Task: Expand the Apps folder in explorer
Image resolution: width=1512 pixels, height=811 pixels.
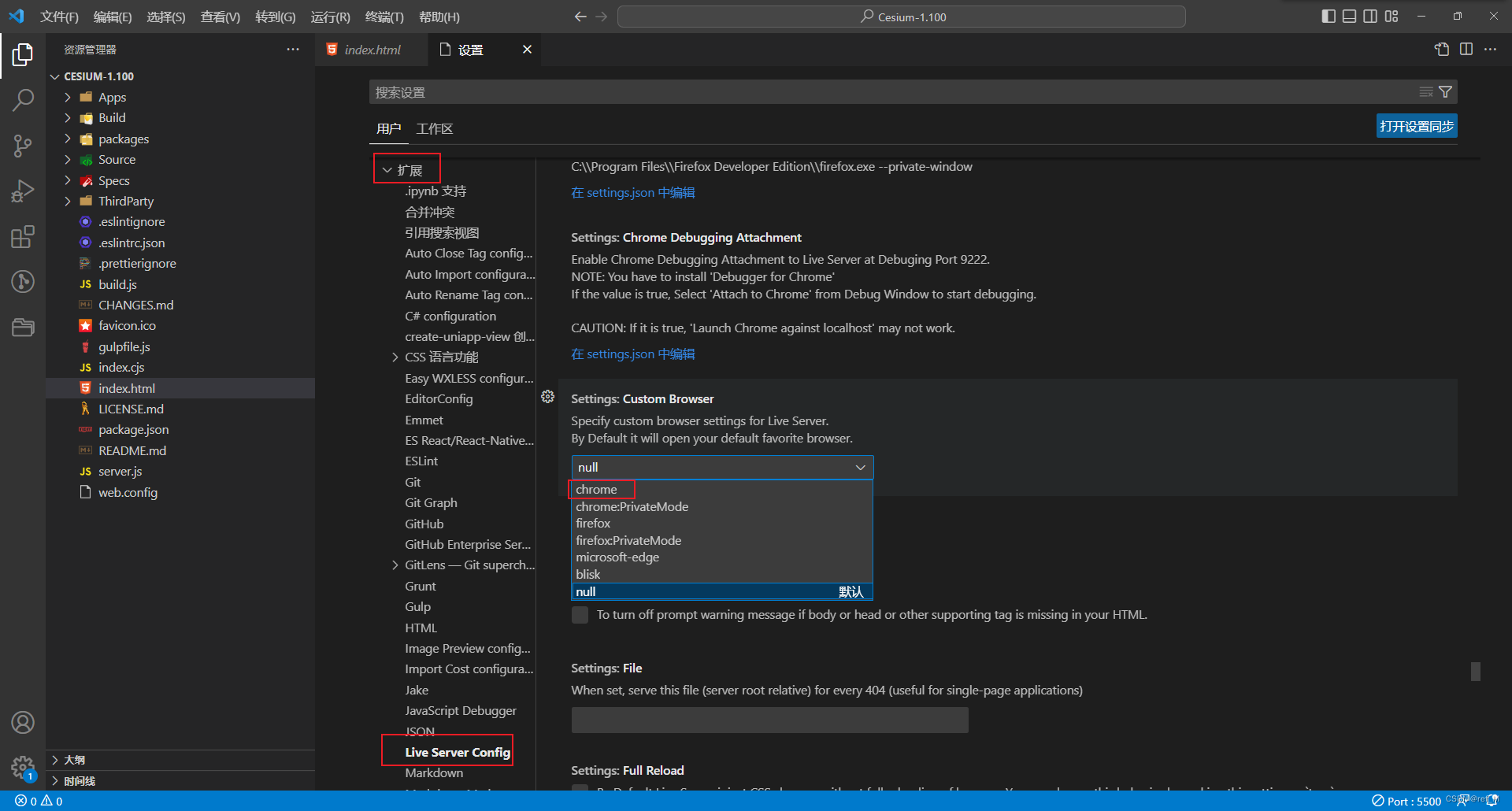Action: (x=69, y=97)
